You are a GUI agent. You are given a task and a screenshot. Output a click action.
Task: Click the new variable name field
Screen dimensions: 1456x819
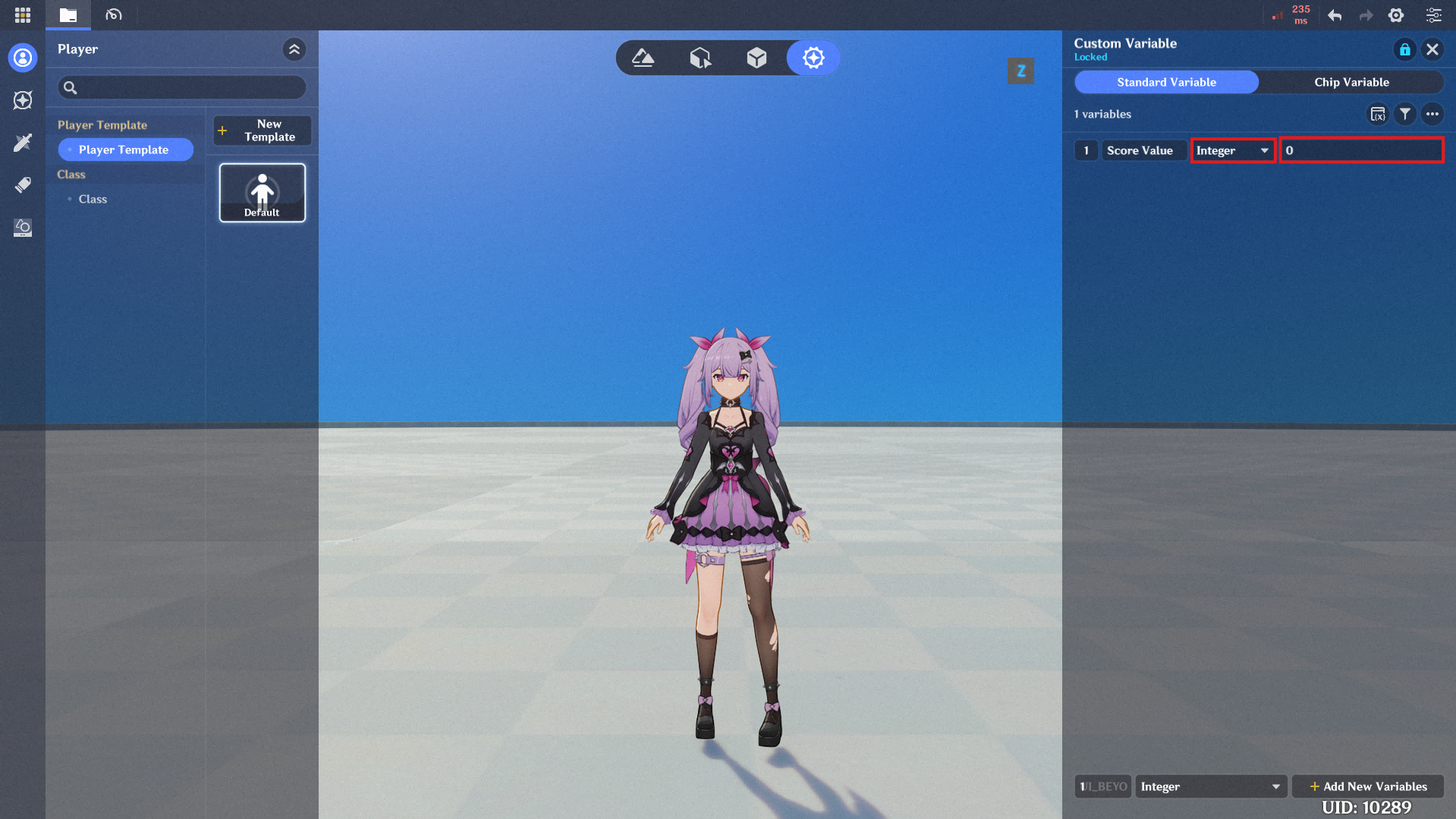click(x=1103, y=786)
